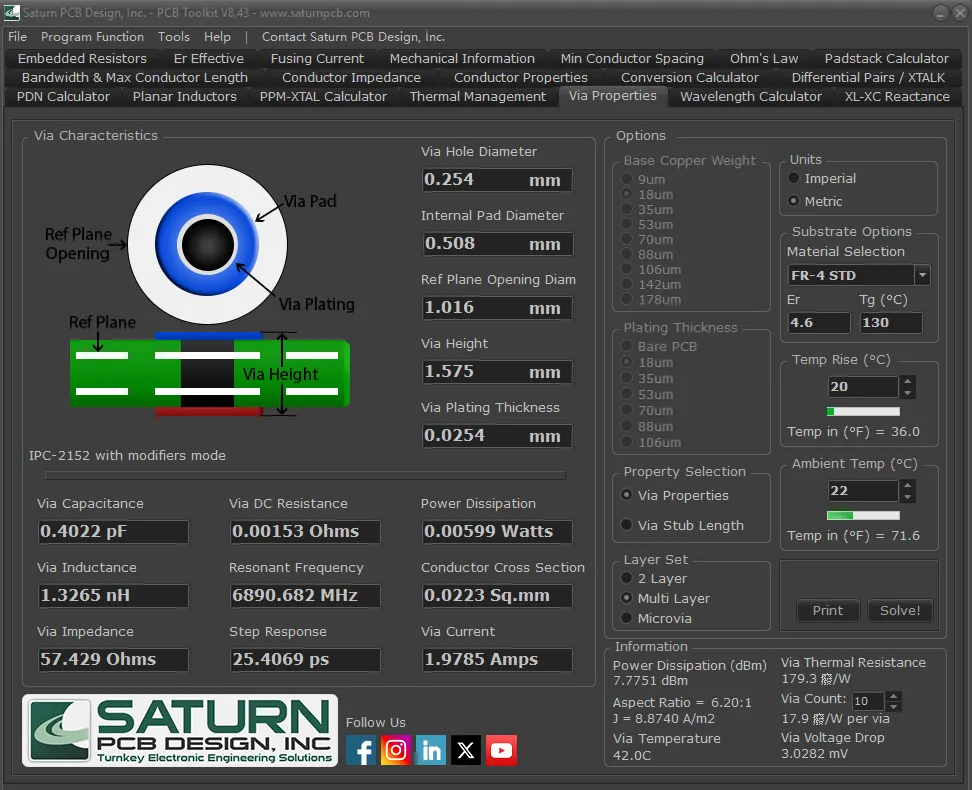The image size is (972, 790).
Task: Click the Ambient Temp slider bar
Action: point(863,515)
